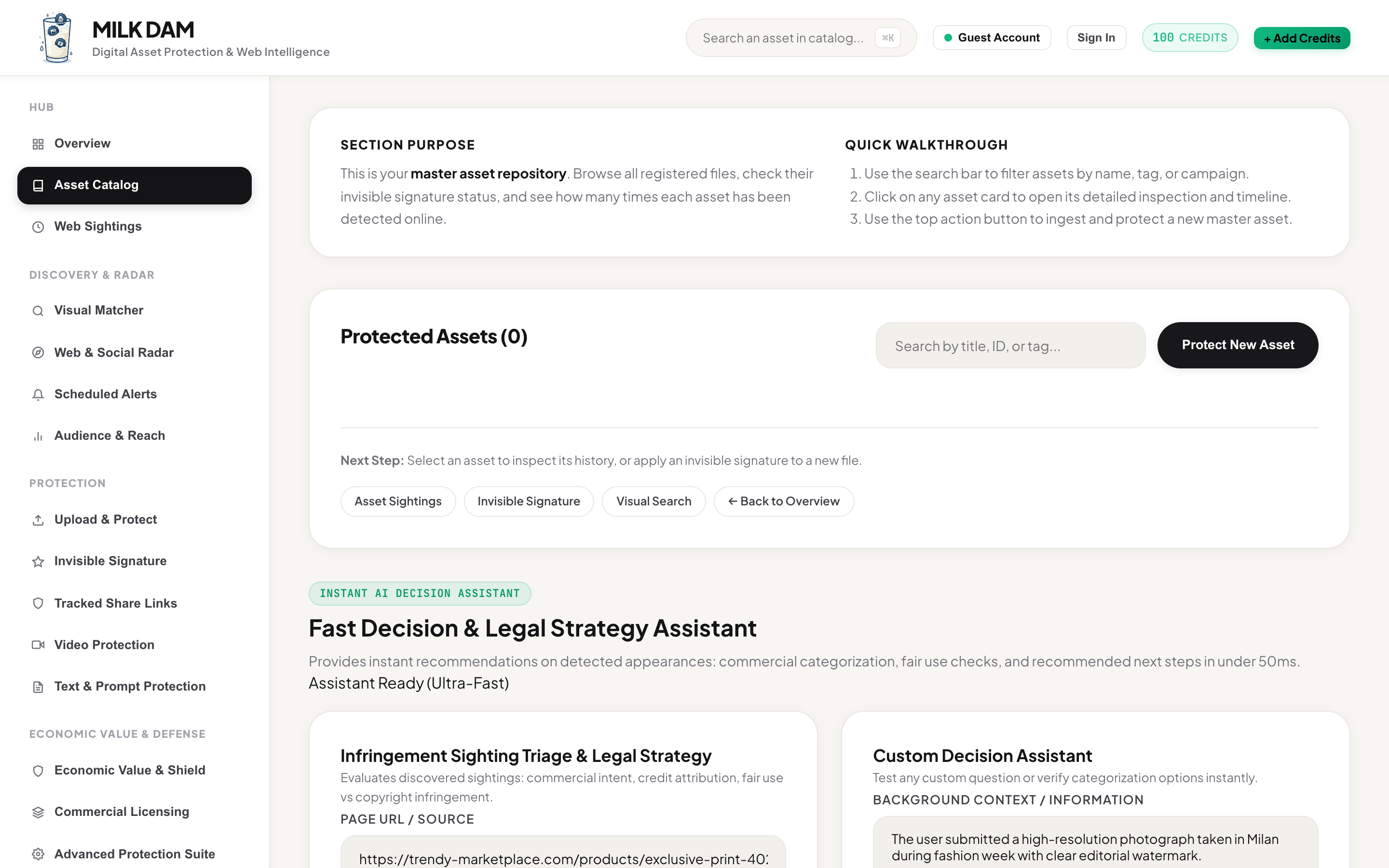Viewport: 1389px width, 868px height.
Task: Open Tracked Share Links page
Action: (134, 603)
